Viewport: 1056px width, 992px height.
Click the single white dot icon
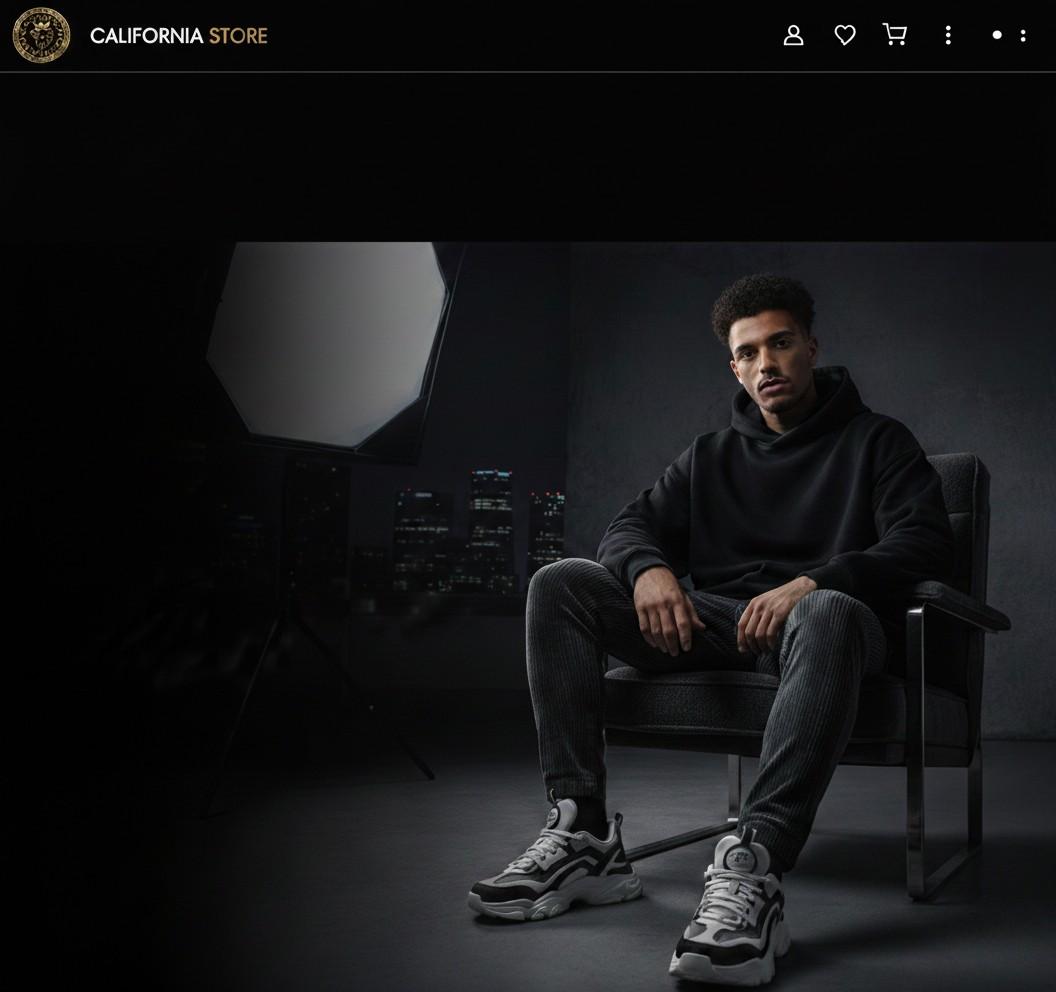(996, 36)
